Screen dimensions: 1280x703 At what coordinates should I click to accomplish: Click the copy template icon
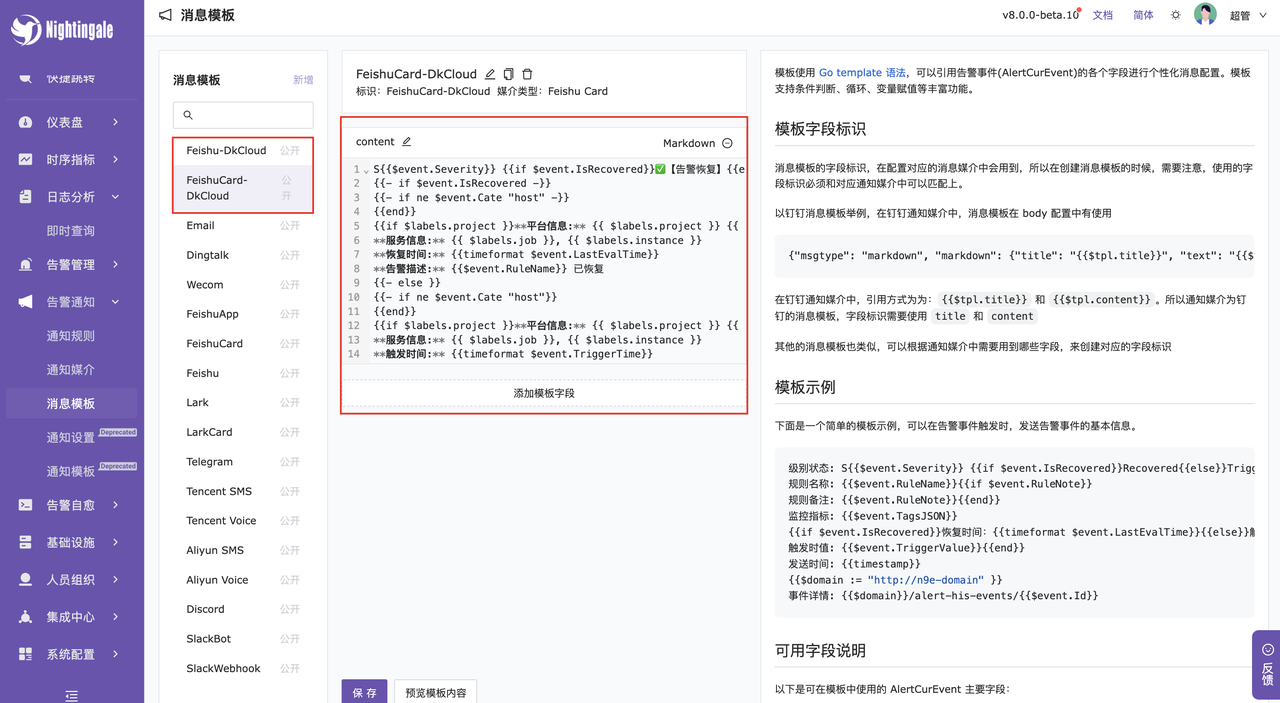pyautogui.click(x=509, y=74)
